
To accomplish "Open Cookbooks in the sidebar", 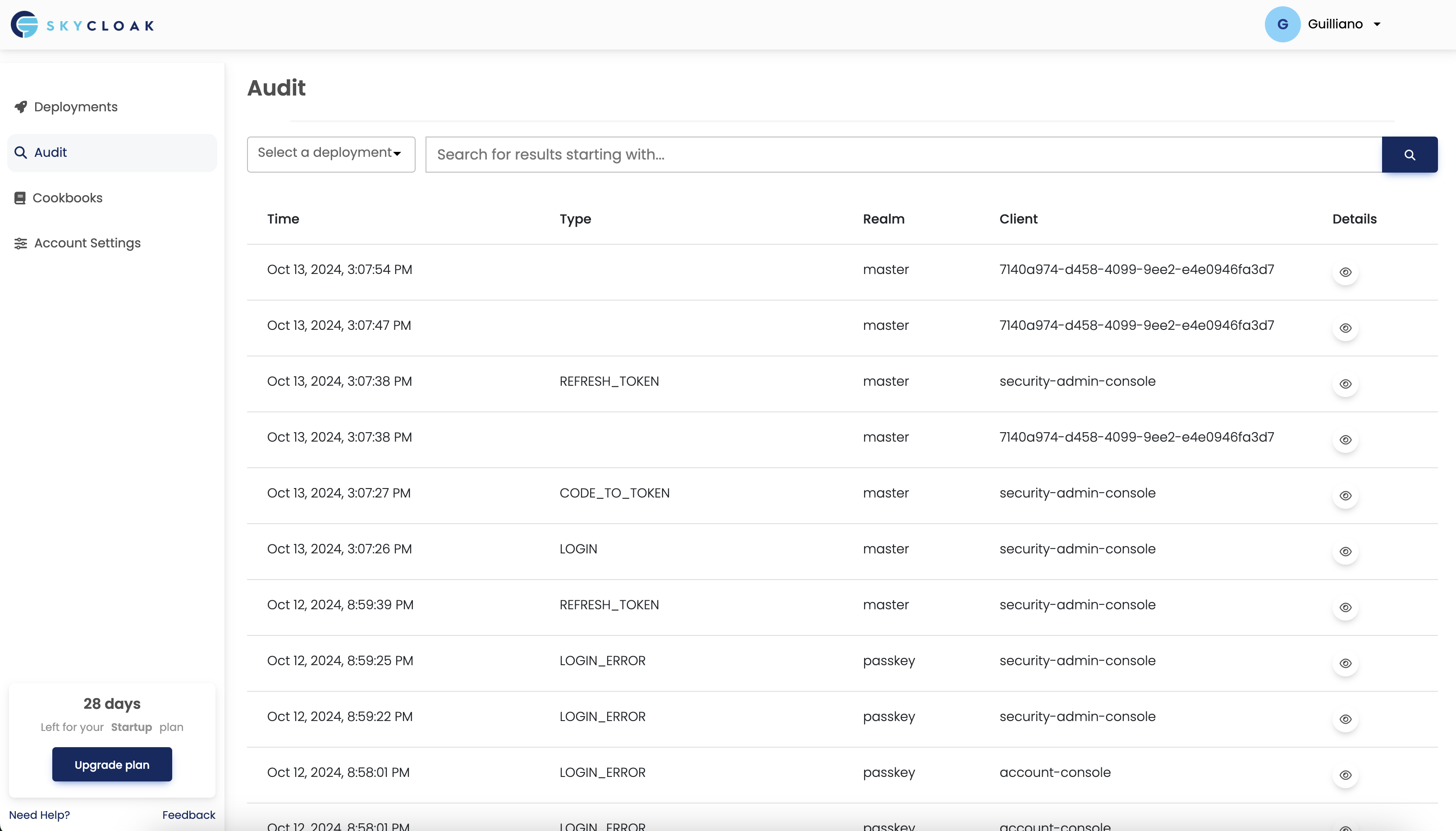I will [x=67, y=198].
